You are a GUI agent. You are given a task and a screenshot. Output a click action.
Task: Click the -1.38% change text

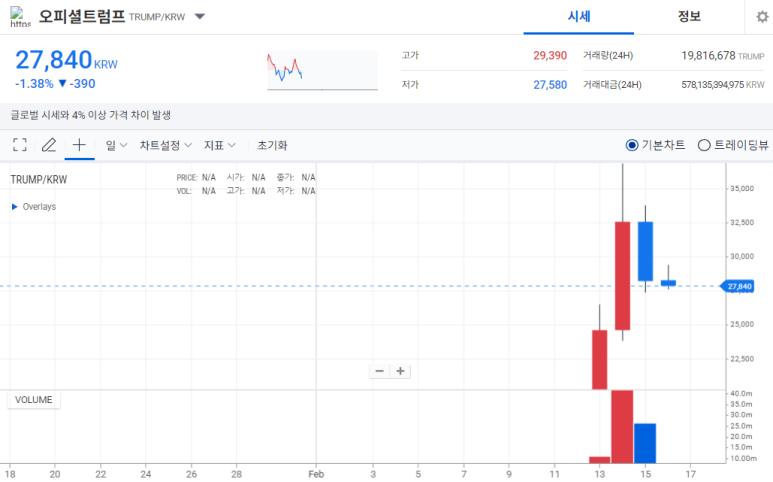click(x=34, y=84)
